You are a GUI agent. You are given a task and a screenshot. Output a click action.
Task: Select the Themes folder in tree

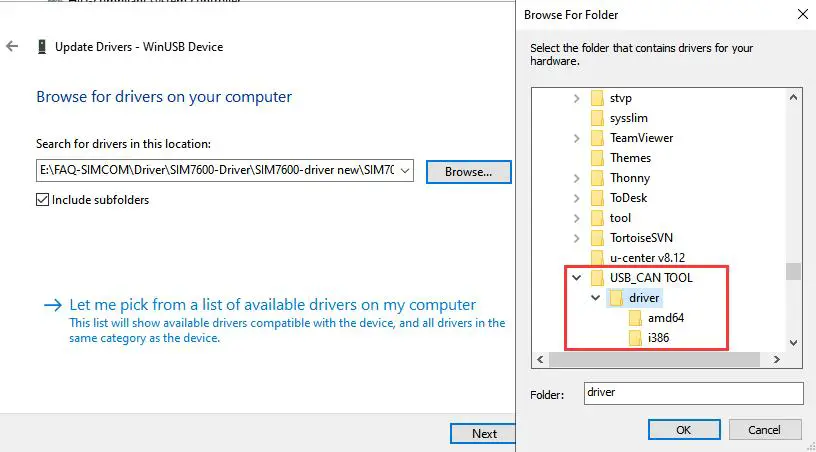click(x=630, y=158)
